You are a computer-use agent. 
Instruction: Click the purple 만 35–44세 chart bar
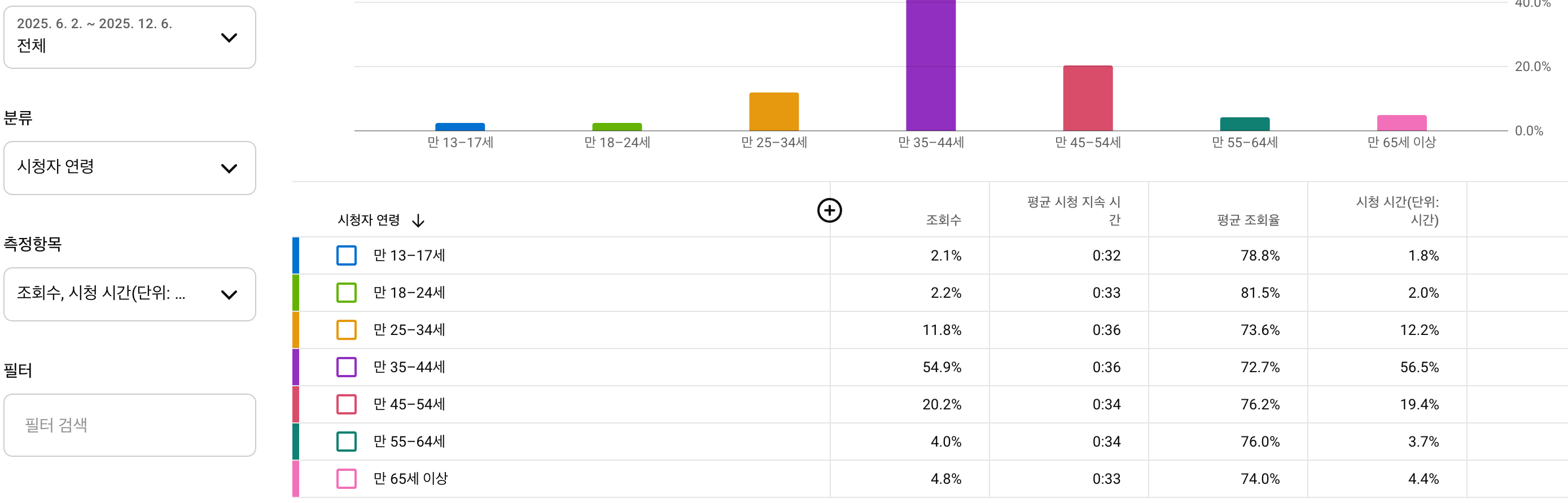click(x=931, y=67)
